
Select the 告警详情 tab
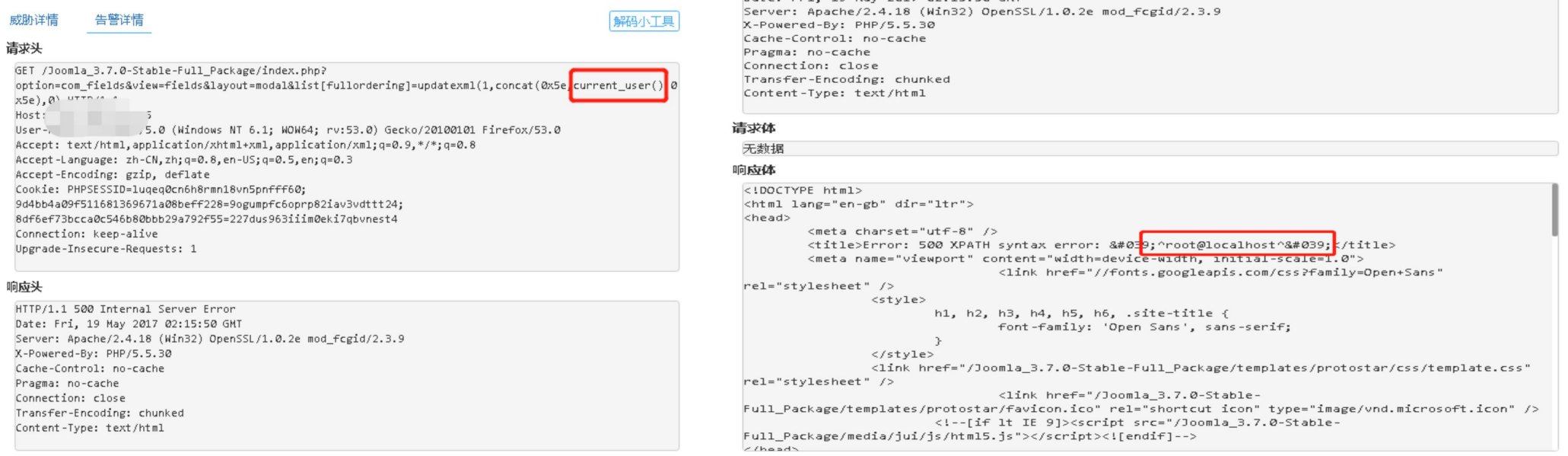pos(119,20)
